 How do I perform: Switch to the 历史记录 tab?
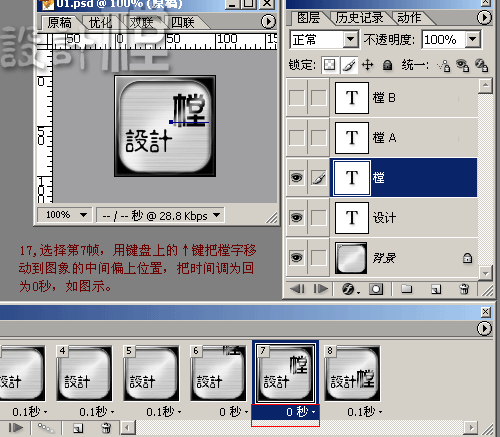[x=359, y=18]
